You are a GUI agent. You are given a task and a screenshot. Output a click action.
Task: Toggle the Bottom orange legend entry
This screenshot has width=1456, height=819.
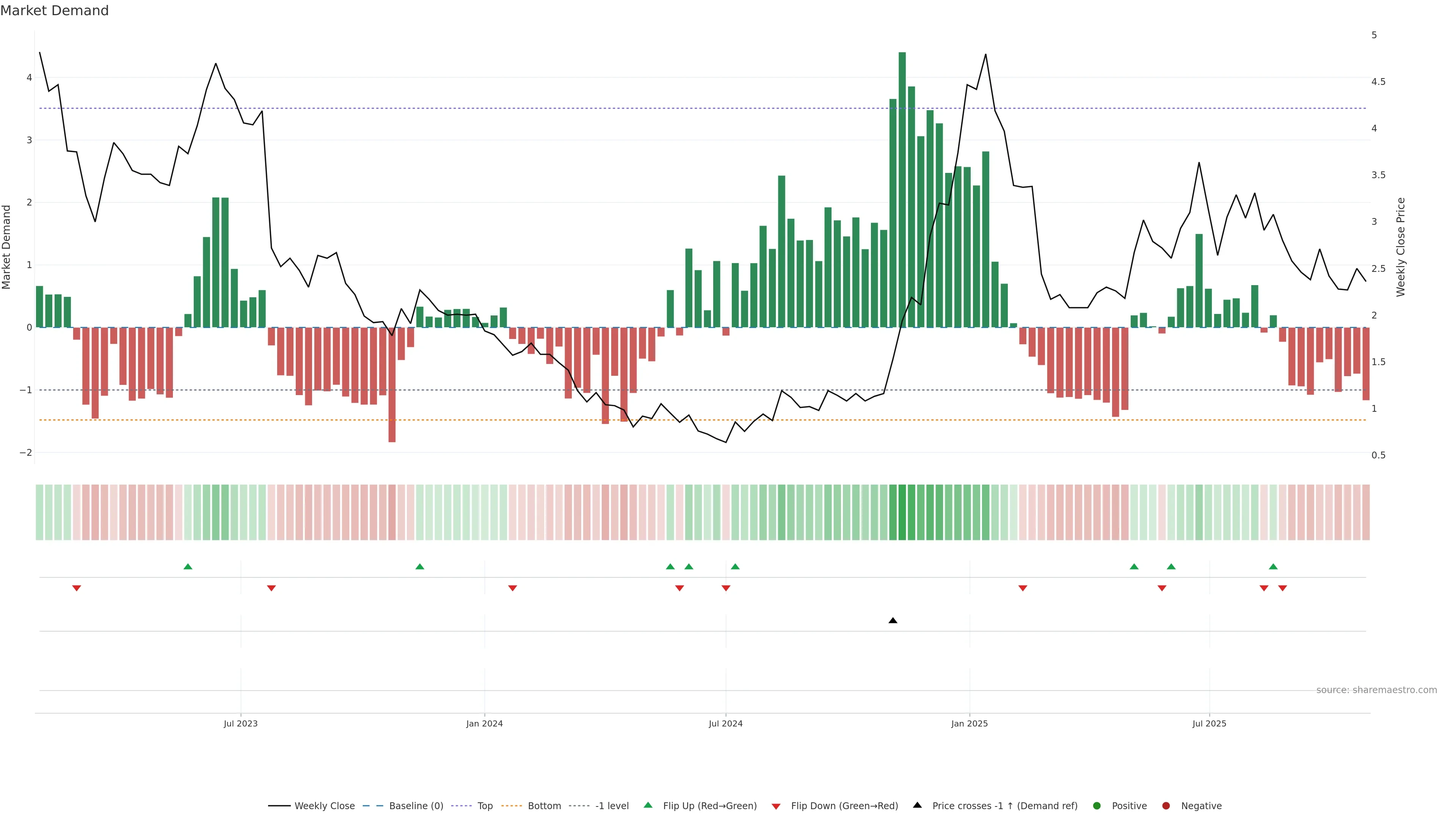tap(544, 805)
